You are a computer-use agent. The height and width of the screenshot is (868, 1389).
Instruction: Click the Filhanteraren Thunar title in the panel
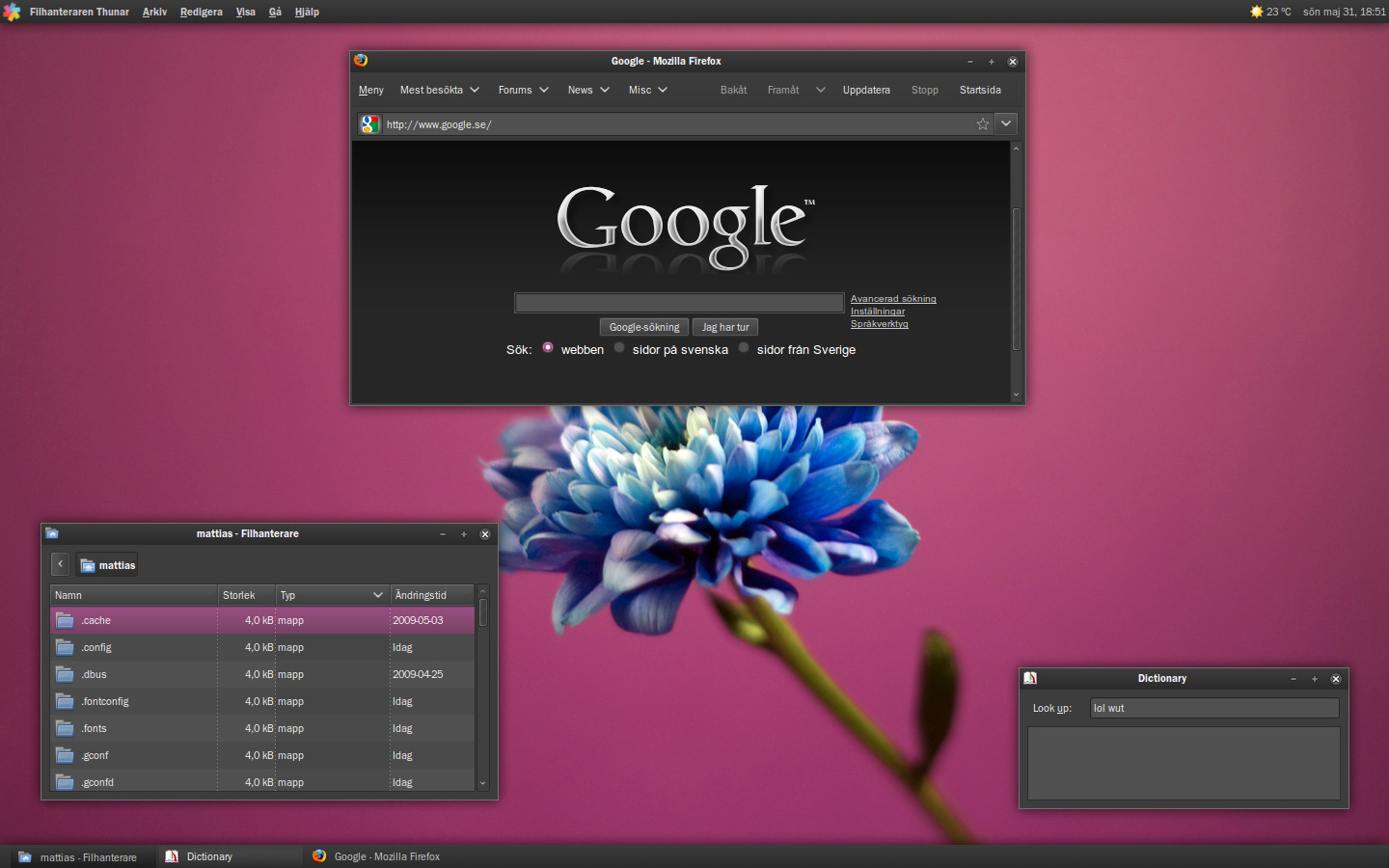(x=79, y=12)
